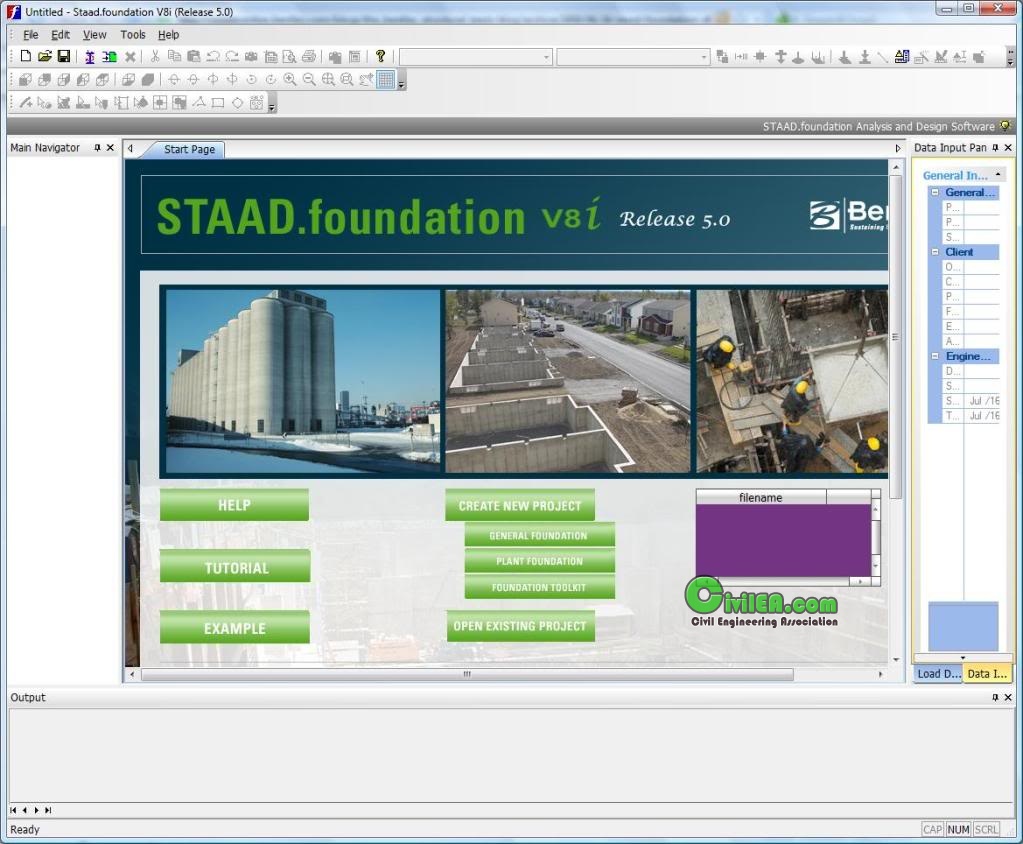Open the View menu
This screenshot has width=1023, height=844.
coord(94,35)
